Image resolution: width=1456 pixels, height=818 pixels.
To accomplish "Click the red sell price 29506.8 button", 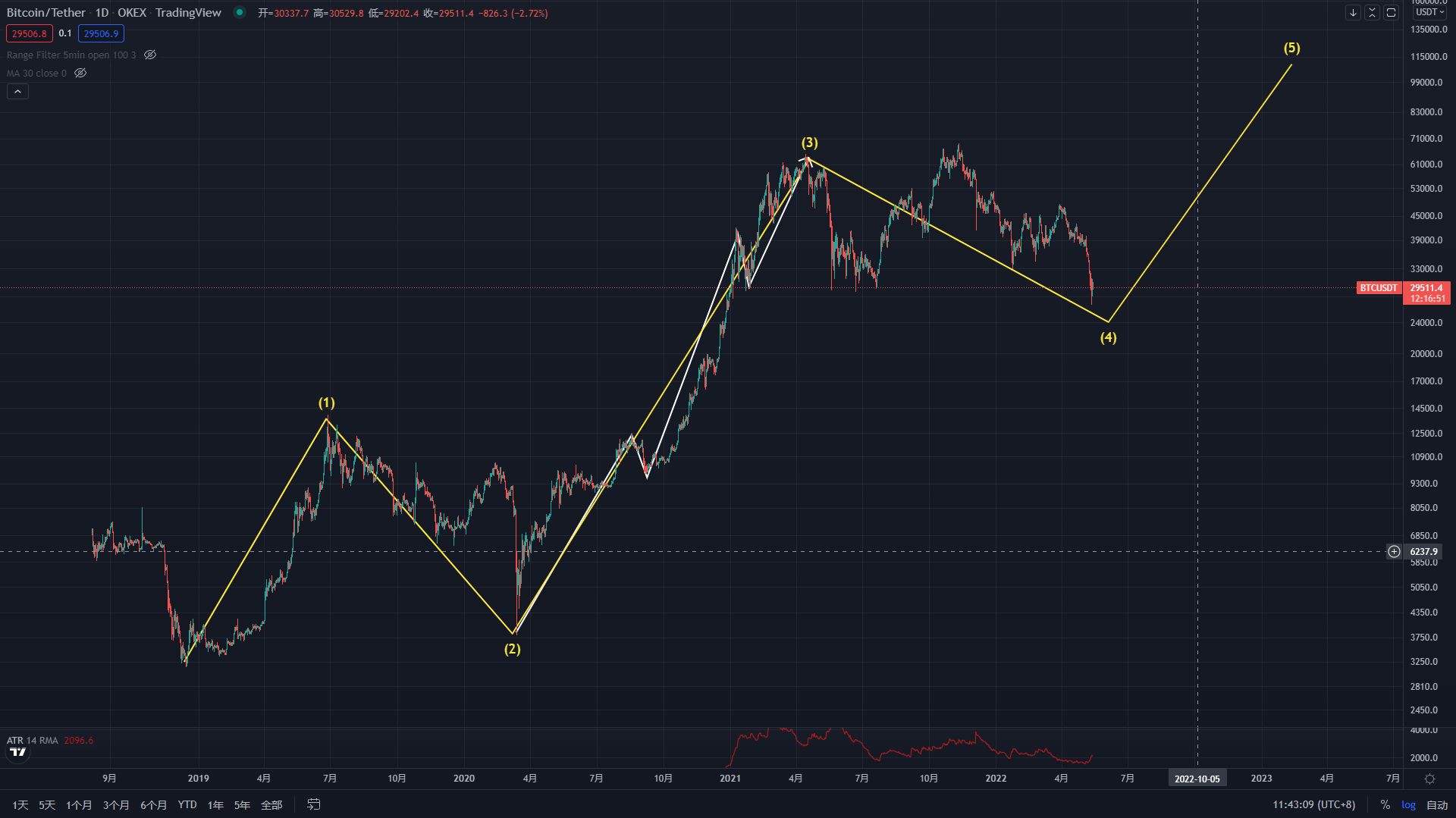I will (x=30, y=33).
